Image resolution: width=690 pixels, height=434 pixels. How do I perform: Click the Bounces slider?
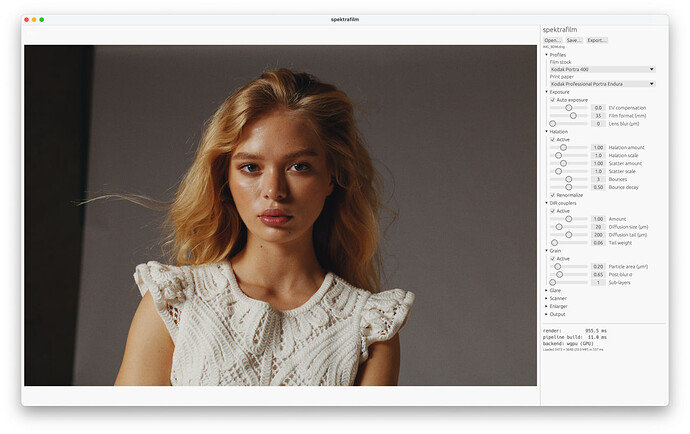[569, 179]
